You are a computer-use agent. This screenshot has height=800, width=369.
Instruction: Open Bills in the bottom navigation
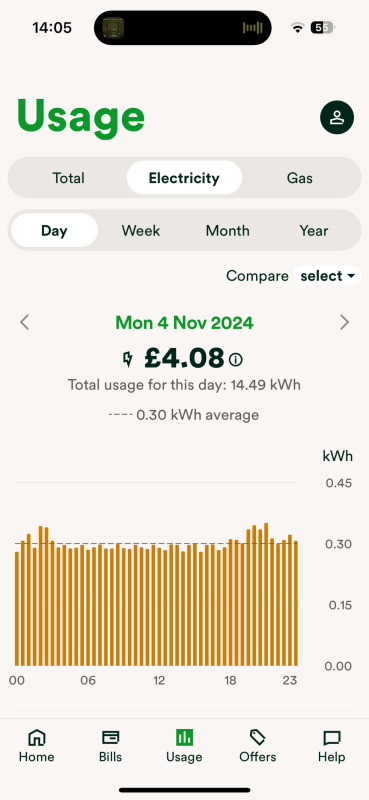110,745
